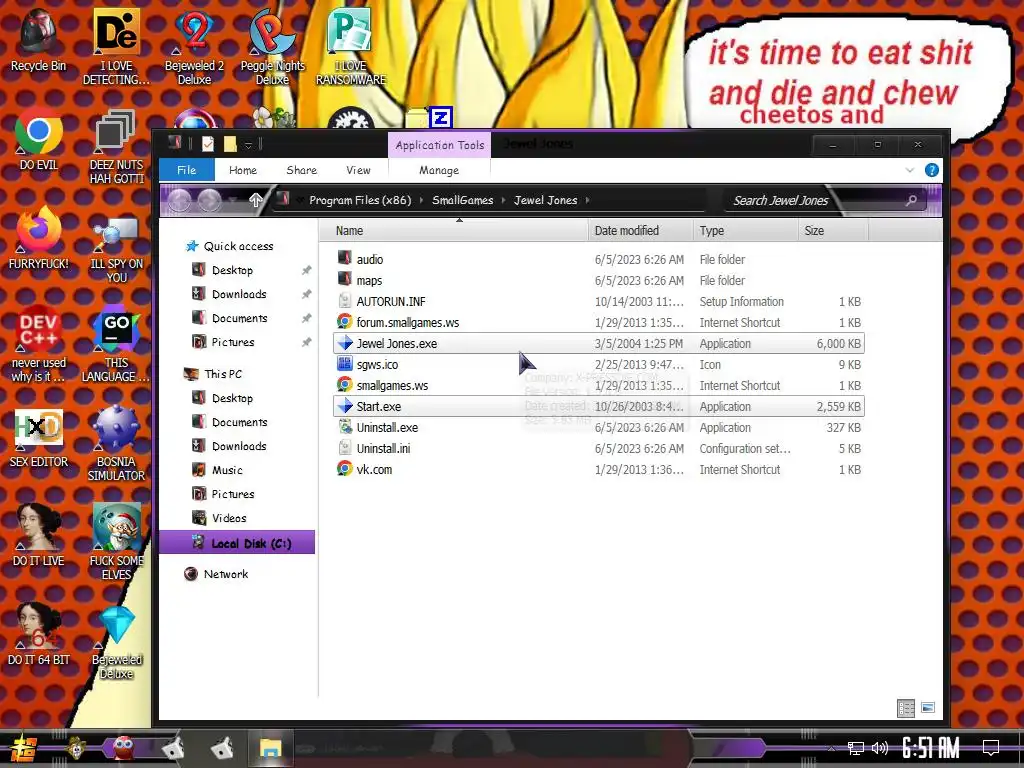The width and height of the screenshot is (1024, 768).
Task: Select the Jewel Jones.exe file
Action: (x=599, y=344)
